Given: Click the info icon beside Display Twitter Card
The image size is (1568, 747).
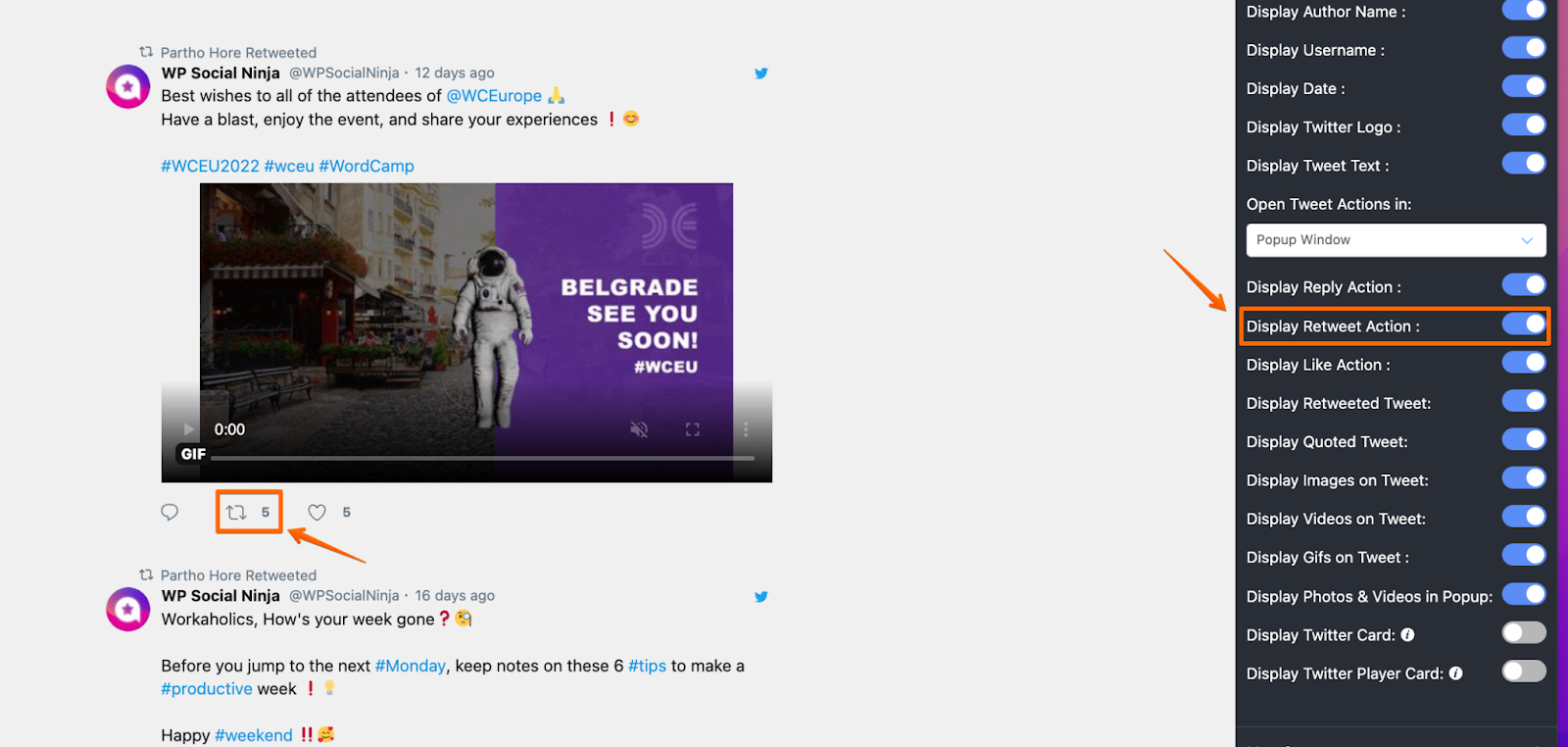Looking at the screenshot, I should pyautogui.click(x=1407, y=634).
